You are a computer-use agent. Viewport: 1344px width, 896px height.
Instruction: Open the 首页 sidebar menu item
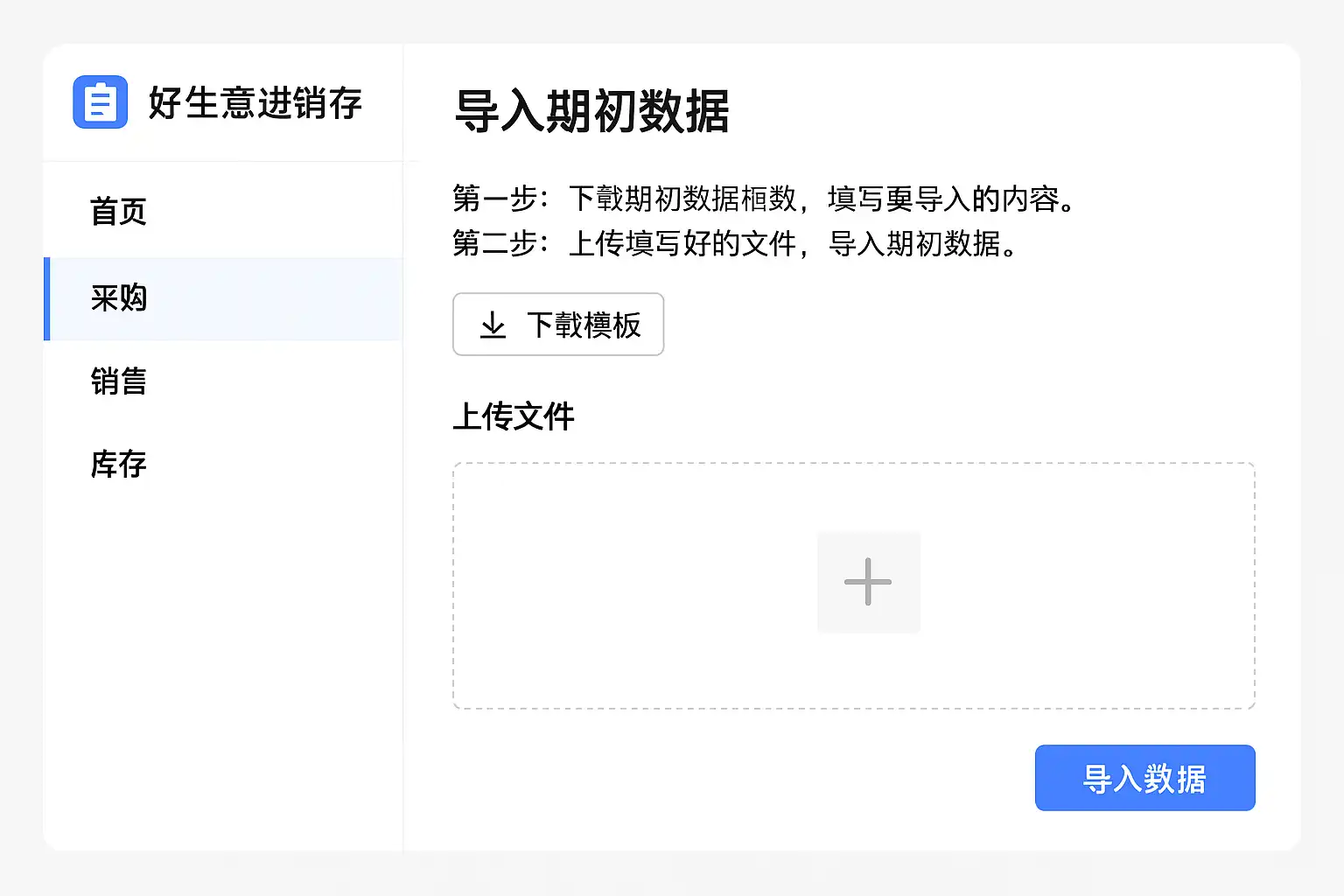[x=119, y=212]
